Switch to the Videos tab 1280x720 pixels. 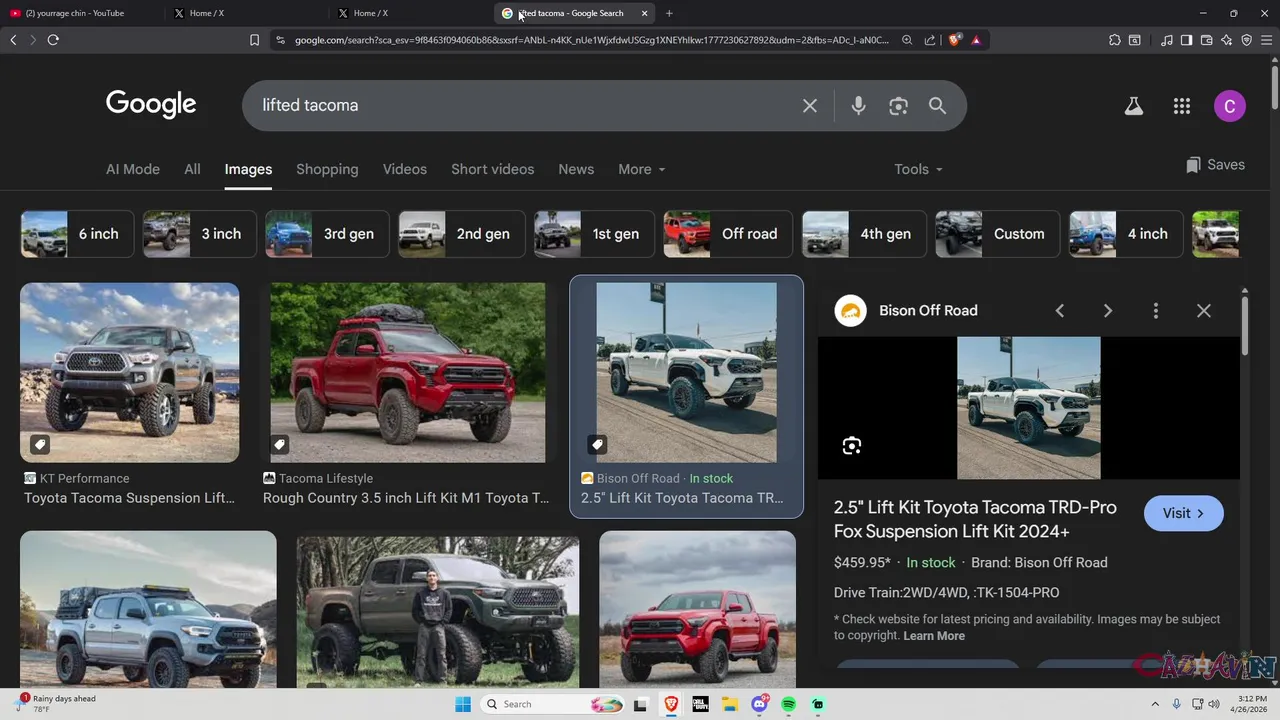tap(405, 170)
